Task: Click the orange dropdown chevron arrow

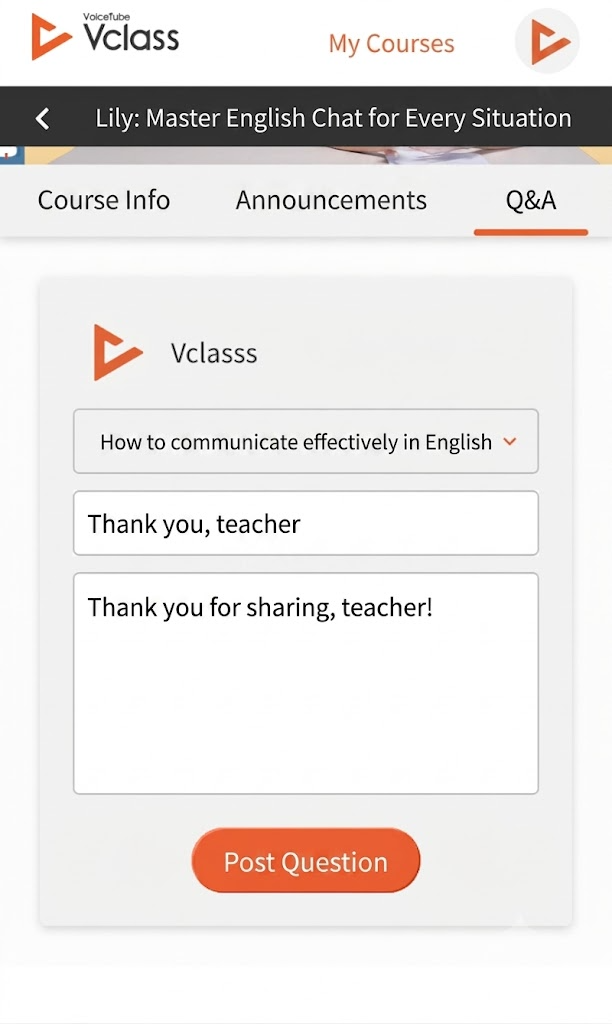Action: point(510,441)
